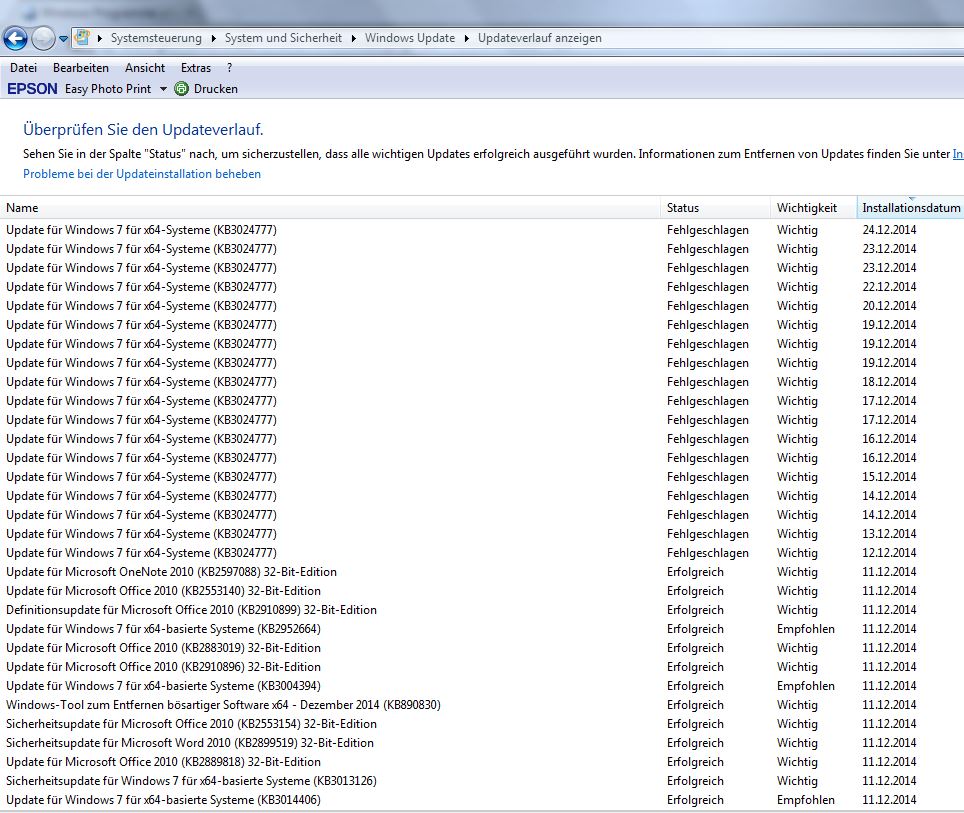This screenshot has height=813, width=964.
Task: Click Updateverlauf anzeigen breadcrumb
Action: pyautogui.click(x=540, y=38)
